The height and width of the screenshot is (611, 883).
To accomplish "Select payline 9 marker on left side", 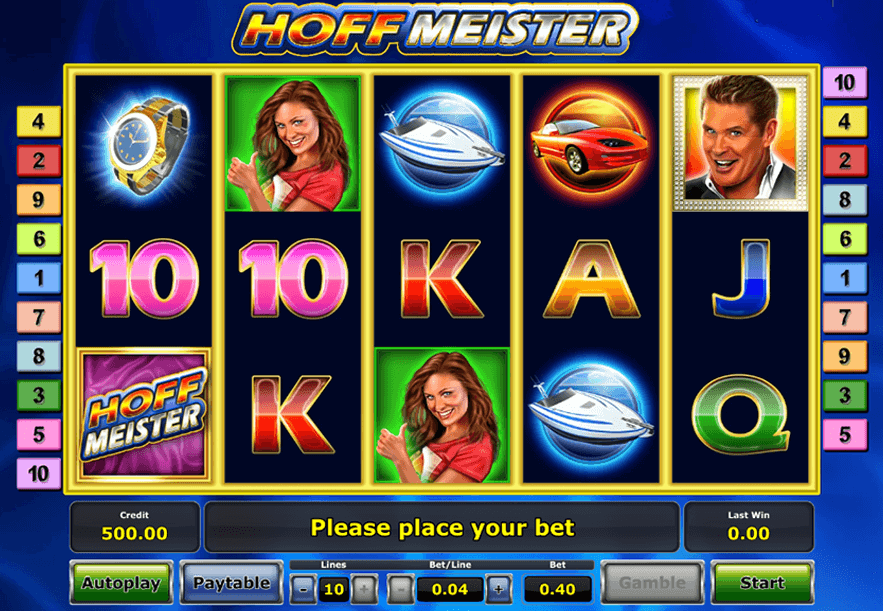I will (x=38, y=199).
